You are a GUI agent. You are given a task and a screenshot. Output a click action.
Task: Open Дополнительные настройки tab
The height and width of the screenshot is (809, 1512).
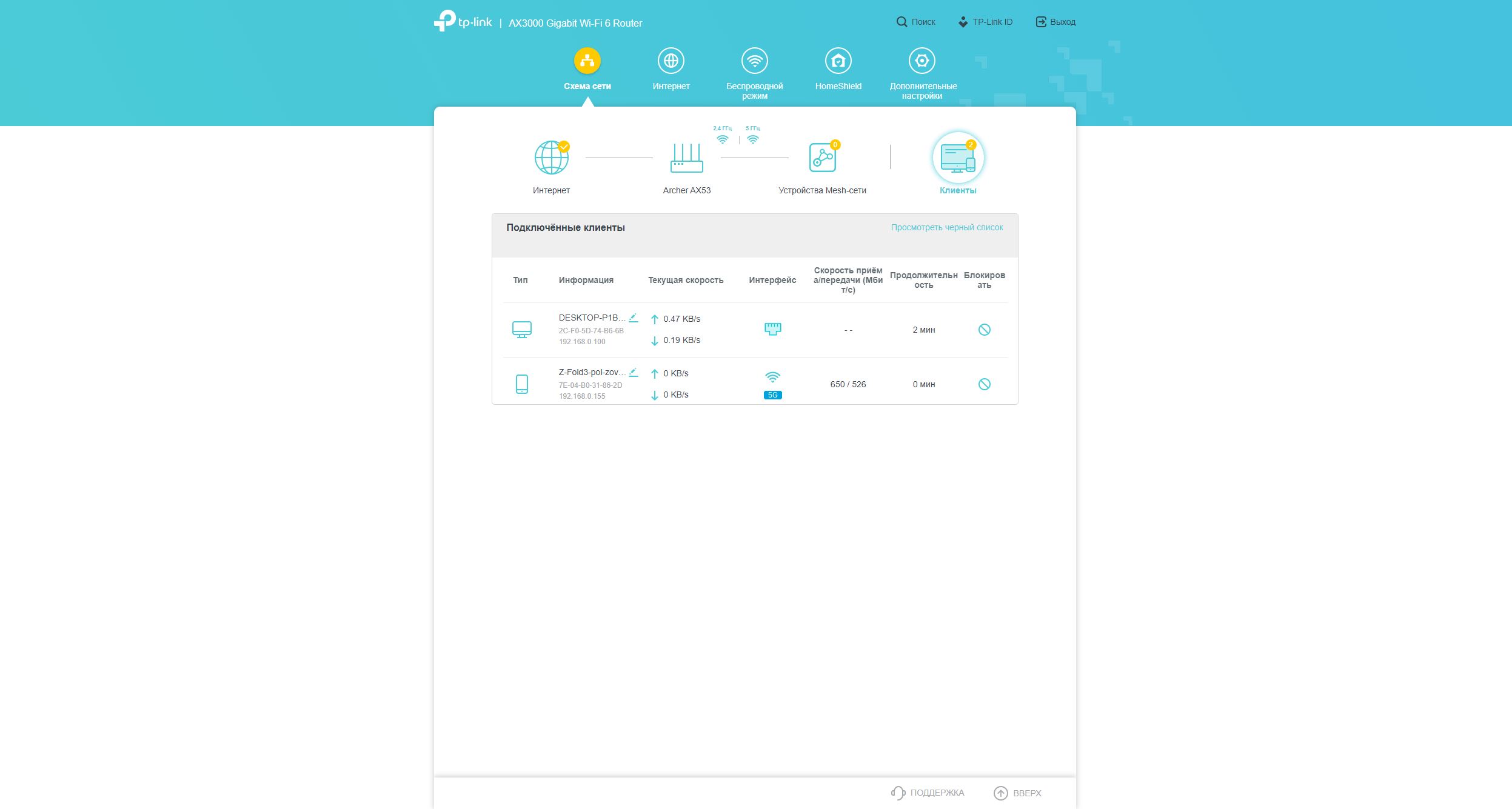click(922, 74)
